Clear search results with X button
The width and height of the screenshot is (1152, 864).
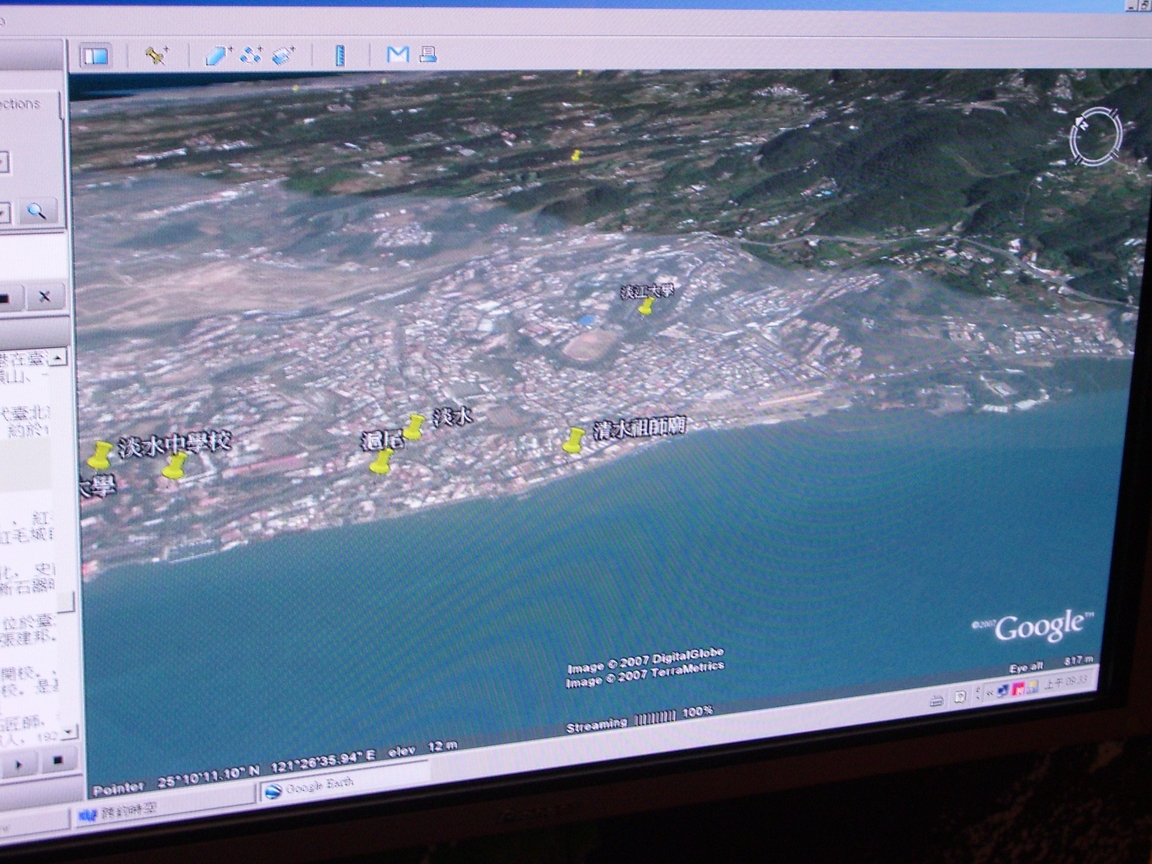coord(44,297)
